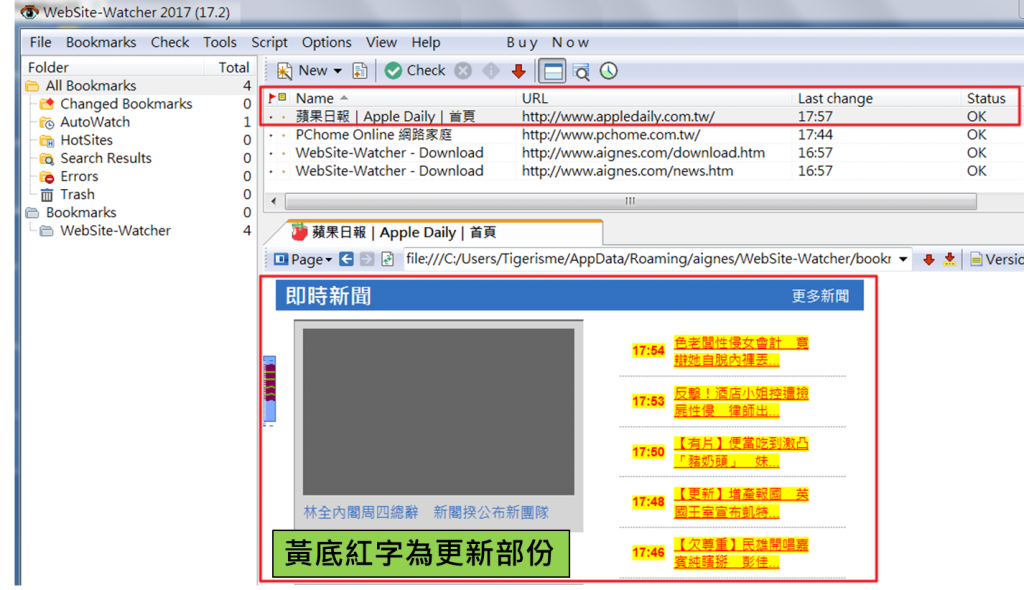Select the AutoWatch folder

pyautogui.click(x=95, y=122)
